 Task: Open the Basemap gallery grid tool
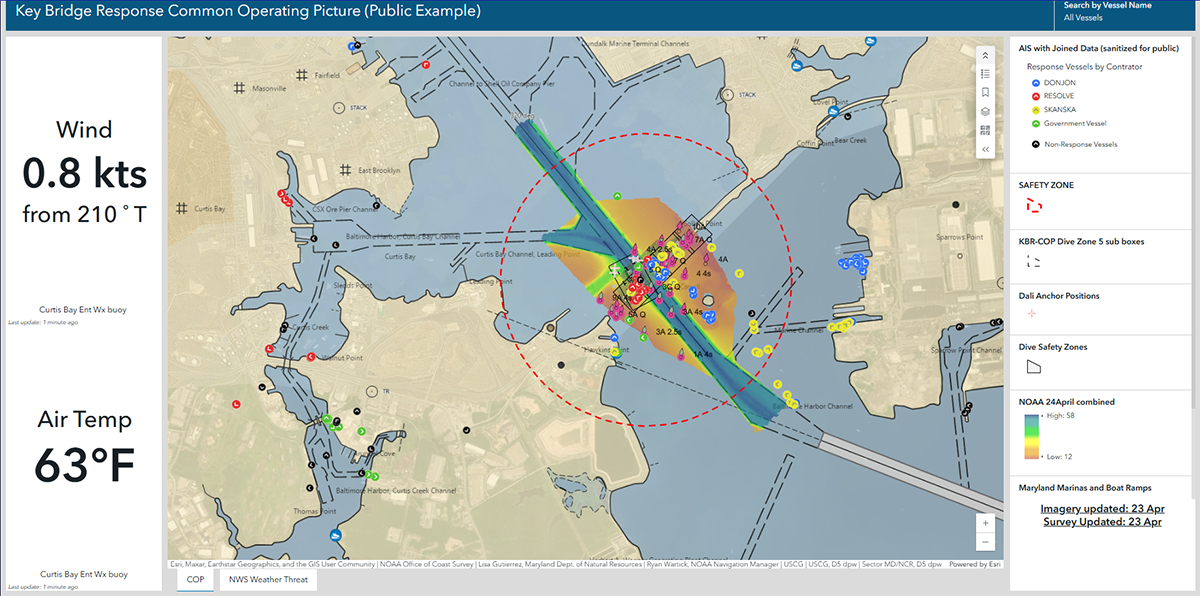click(x=985, y=130)
